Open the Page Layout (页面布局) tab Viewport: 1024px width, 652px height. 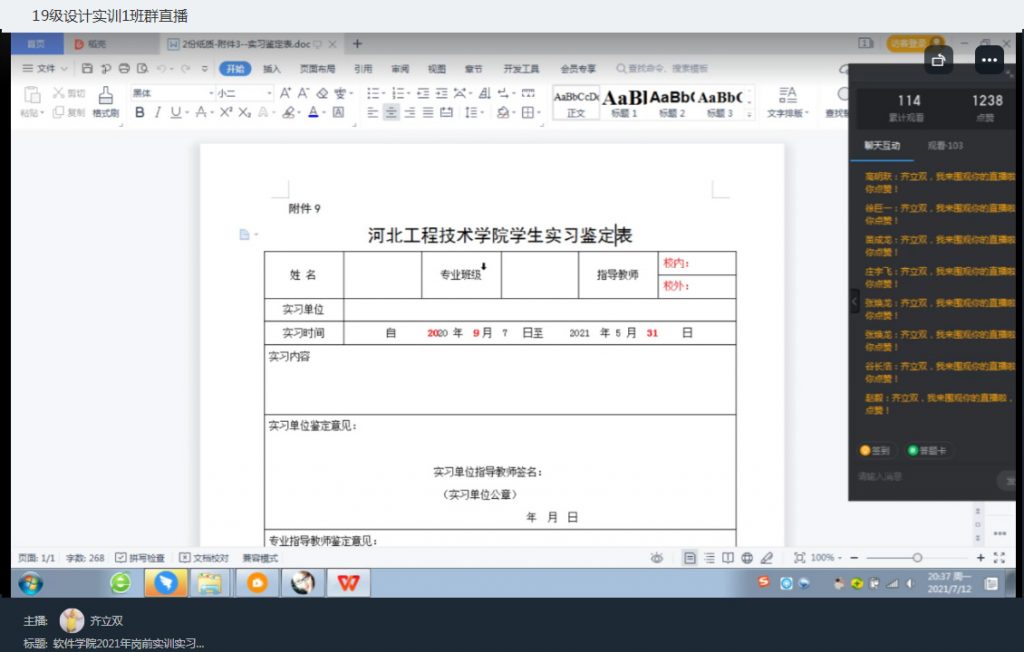point(317,69)
